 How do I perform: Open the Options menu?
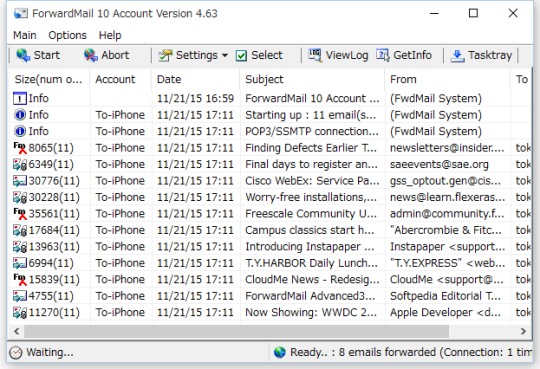click(x=68, y=35)
